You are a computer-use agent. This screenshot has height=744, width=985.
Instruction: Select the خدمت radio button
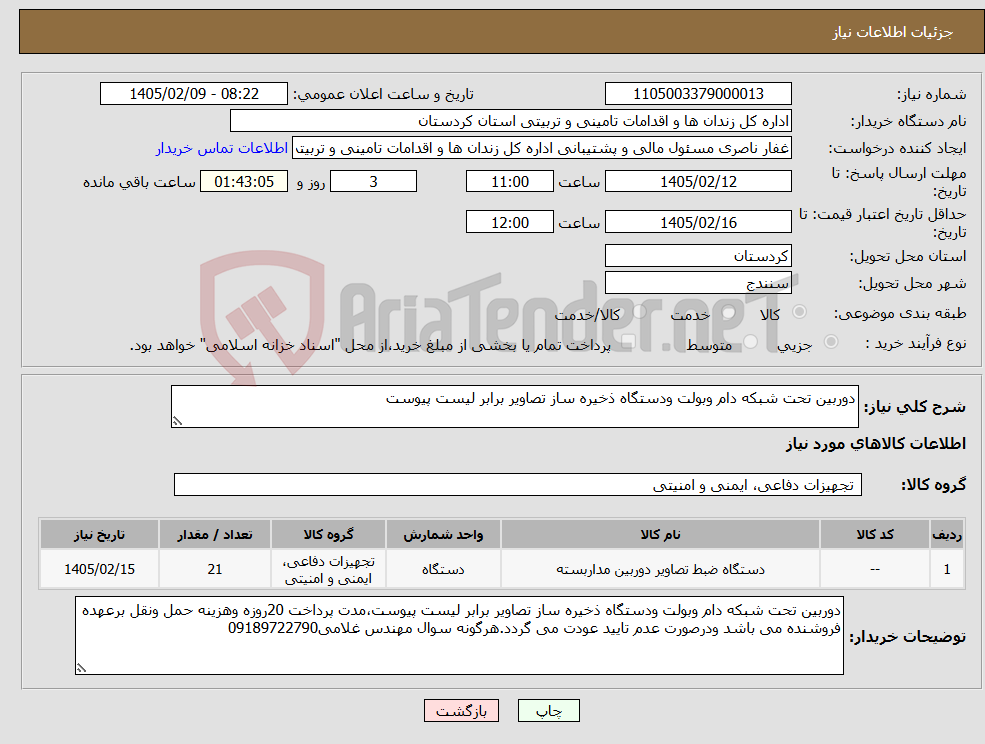point(729,312)
